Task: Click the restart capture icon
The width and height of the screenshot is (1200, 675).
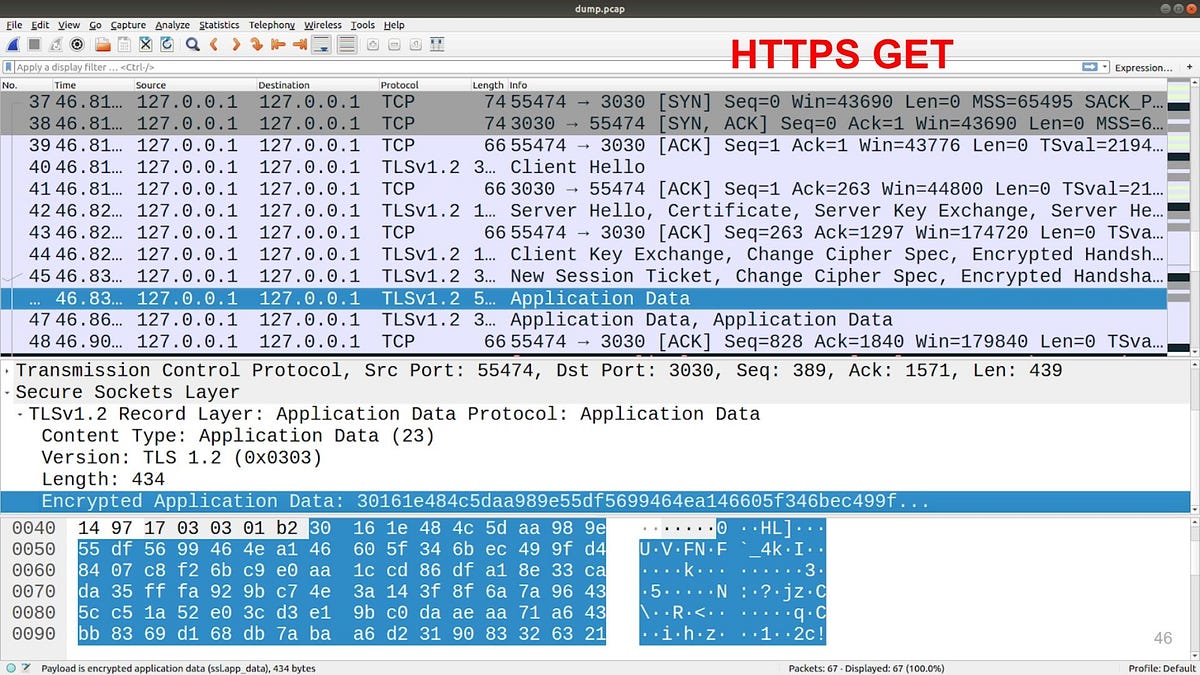Action: [x=55, y=45]
